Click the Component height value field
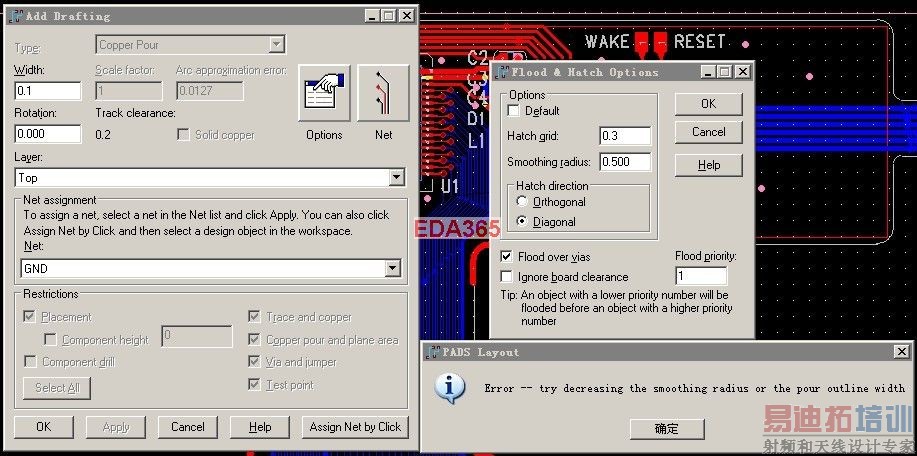 click(197, 336)
